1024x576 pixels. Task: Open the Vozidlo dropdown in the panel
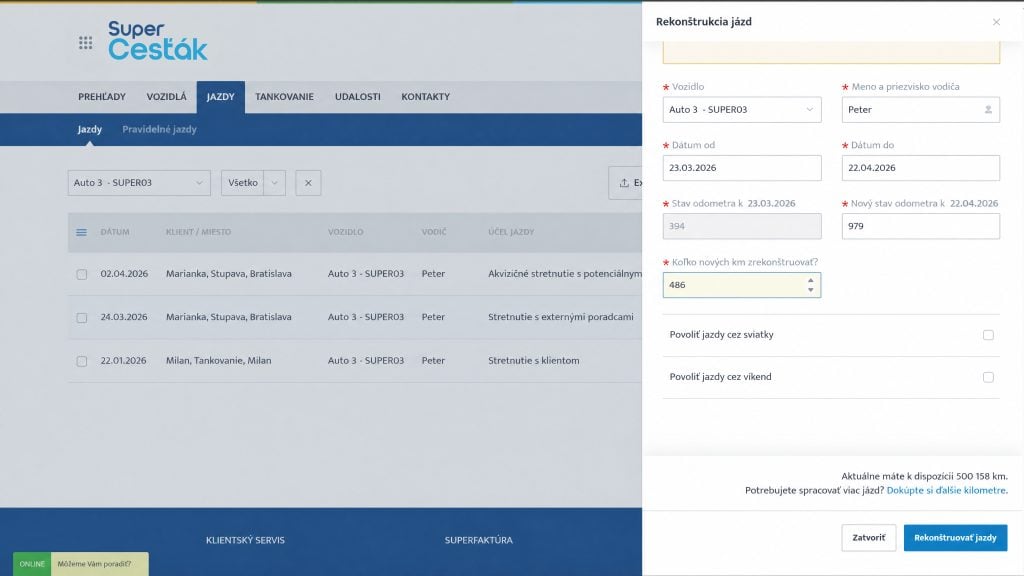click(x=742, y=110)
